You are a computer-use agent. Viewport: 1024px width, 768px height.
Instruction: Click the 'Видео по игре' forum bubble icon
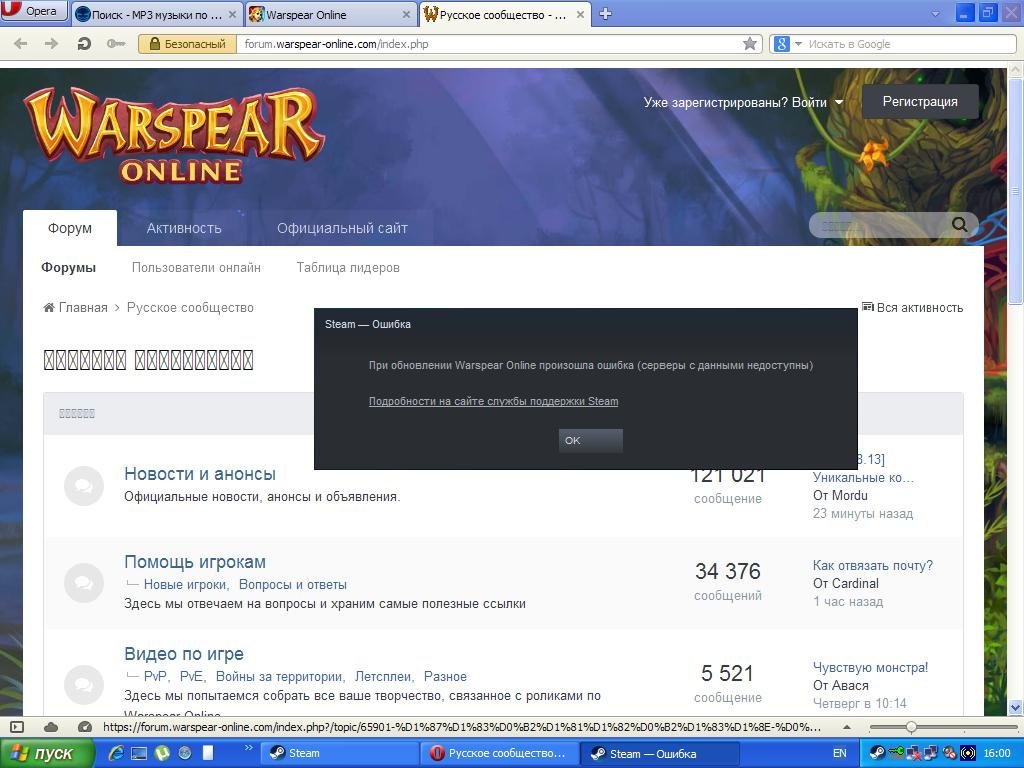tap(84, 684)
